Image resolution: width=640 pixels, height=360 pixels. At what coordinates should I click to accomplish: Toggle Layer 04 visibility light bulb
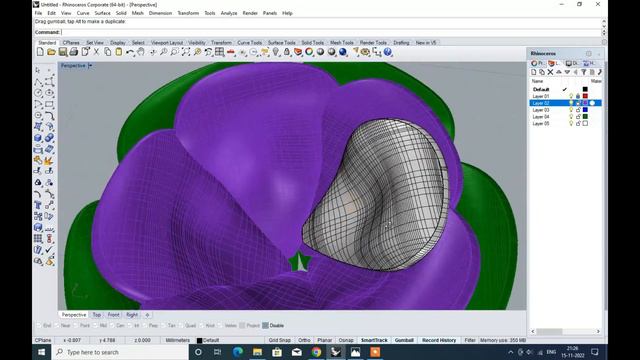571,117
